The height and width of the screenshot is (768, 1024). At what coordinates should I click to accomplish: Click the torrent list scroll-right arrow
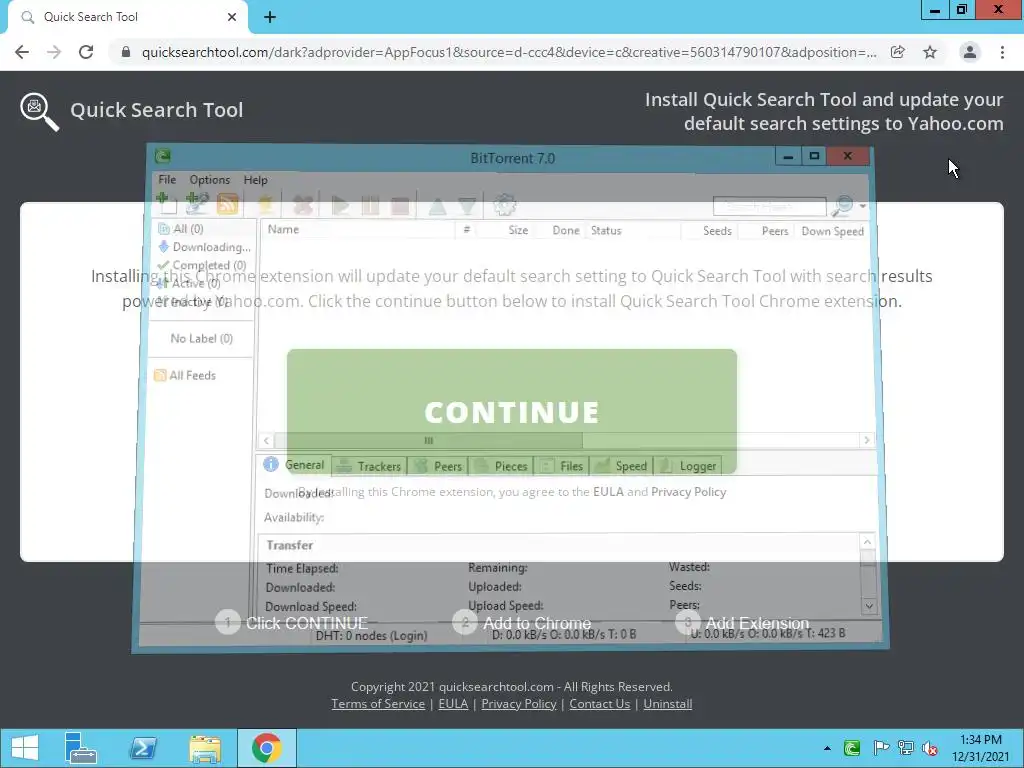867,440
